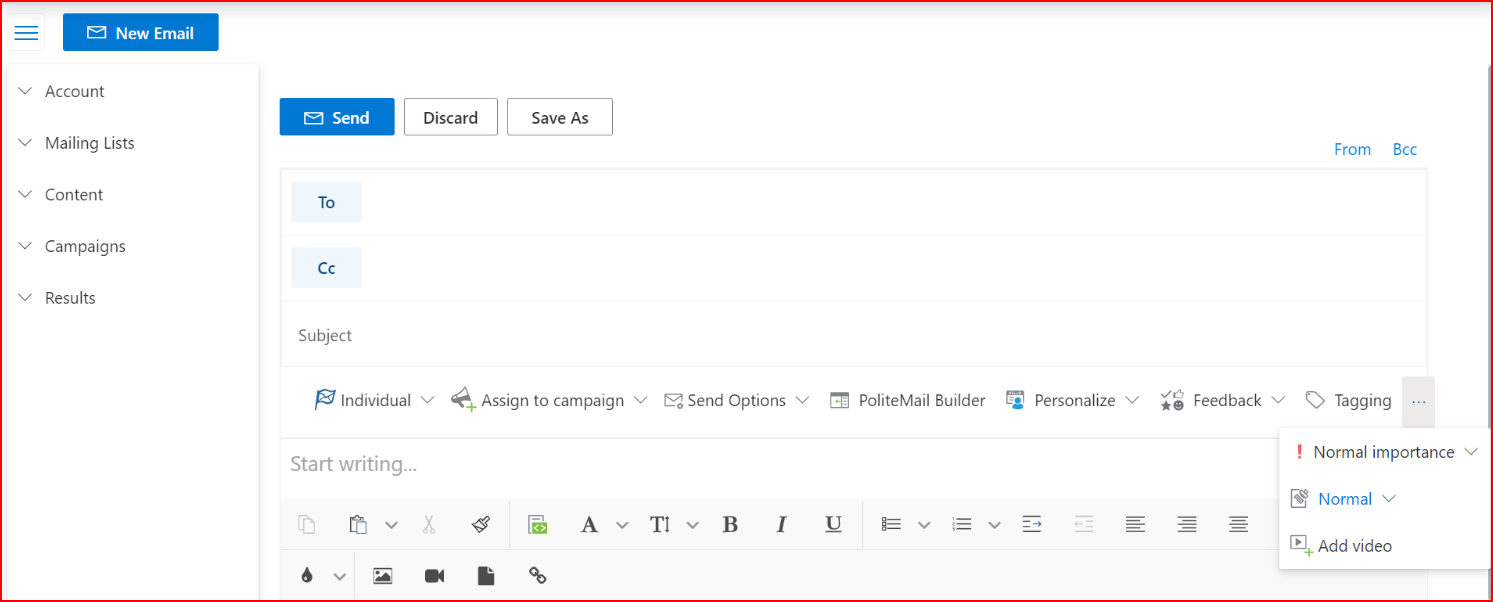Insert an image using the picture icon
The width and height of the screenshot is (1493, 602).
tap(382, 576)
